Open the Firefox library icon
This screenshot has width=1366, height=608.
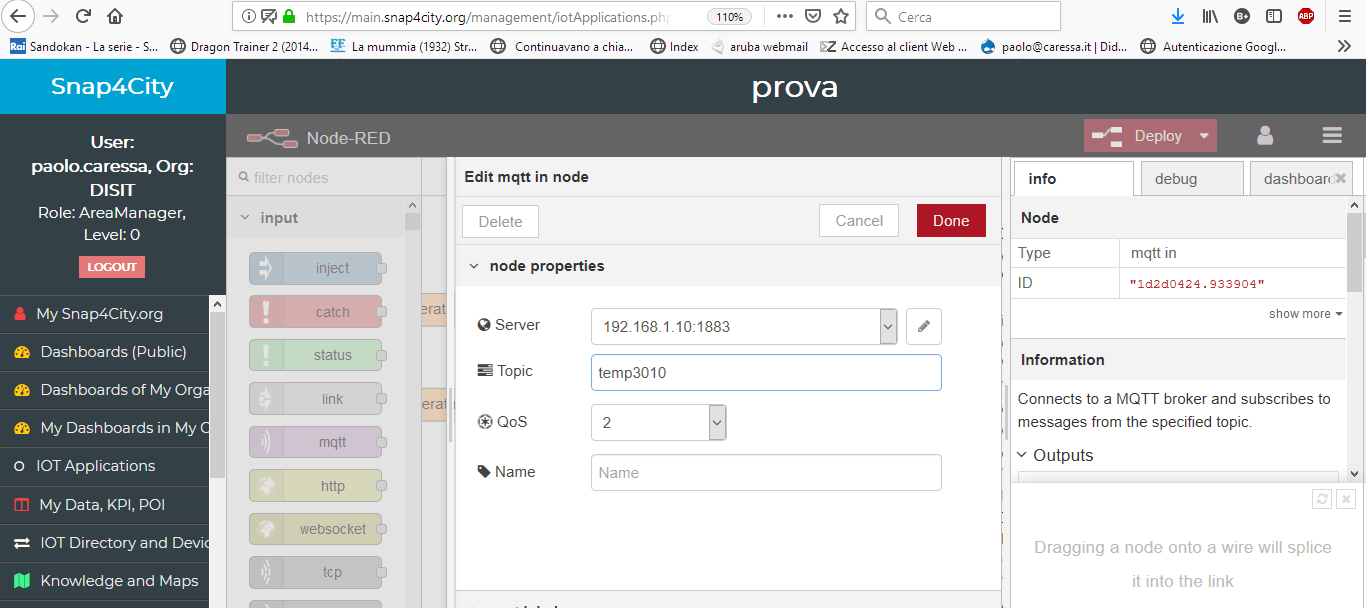(x=1210, y=16)
